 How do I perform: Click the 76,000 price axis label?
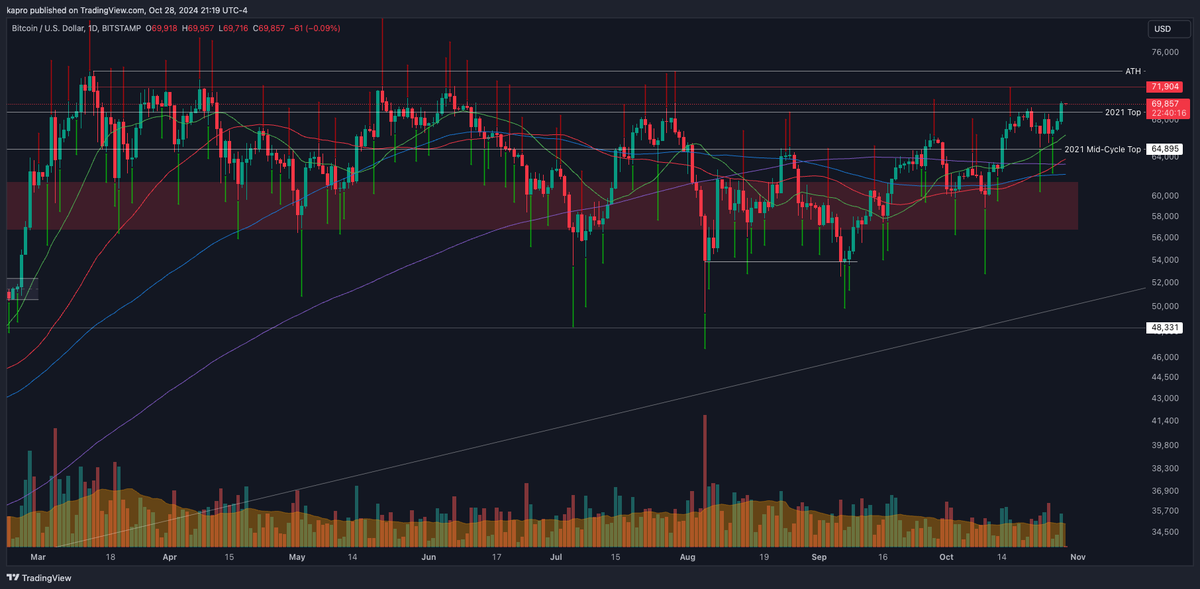pos(1163,53)
